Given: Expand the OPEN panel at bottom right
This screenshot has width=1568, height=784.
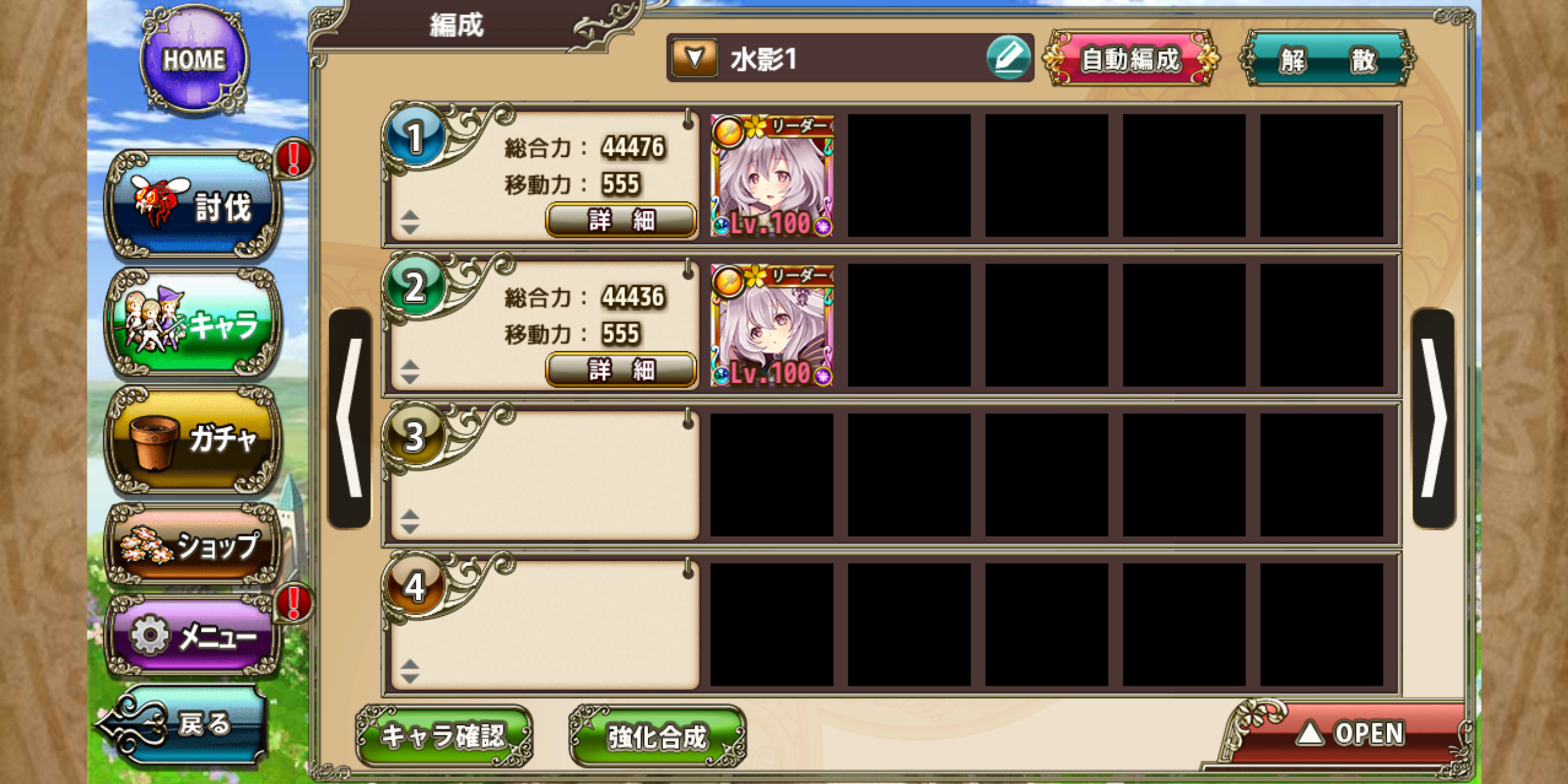Looking at the screenshot, I should pos(1348,733).
